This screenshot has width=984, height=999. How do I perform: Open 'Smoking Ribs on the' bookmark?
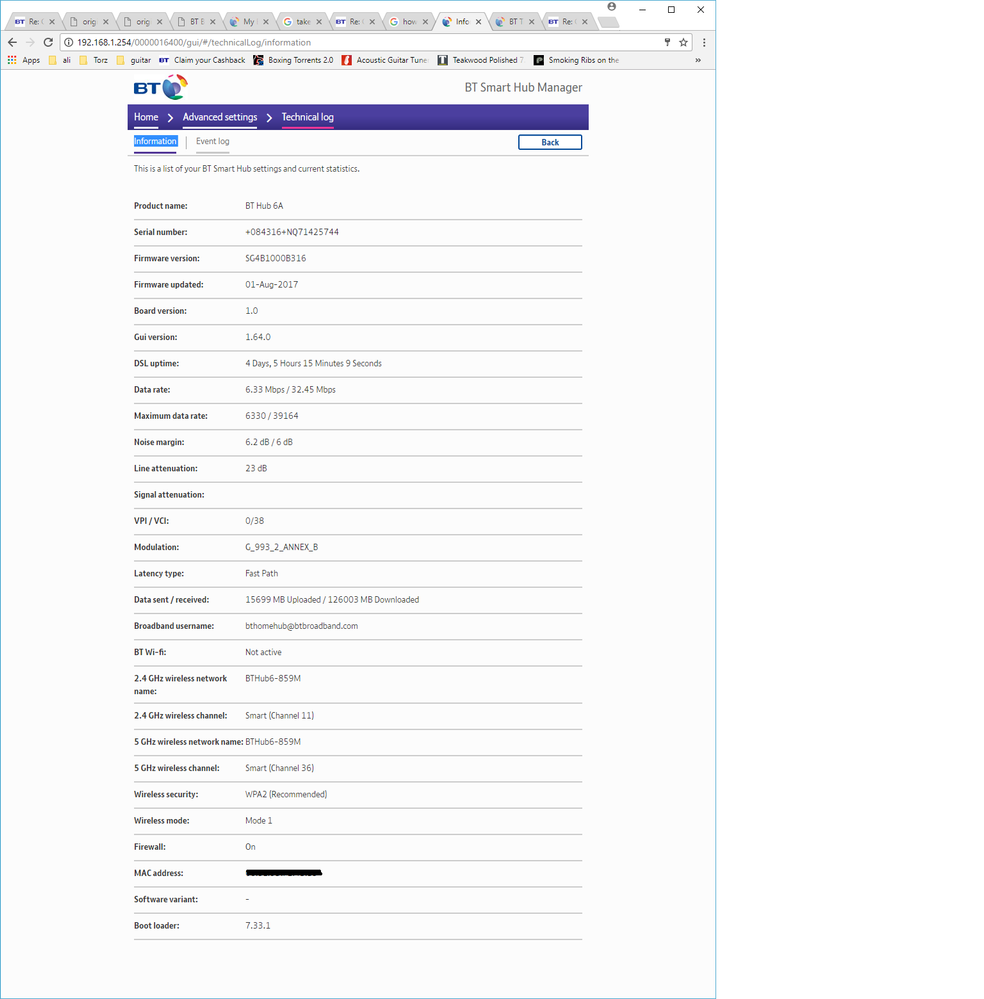[577, 60]
